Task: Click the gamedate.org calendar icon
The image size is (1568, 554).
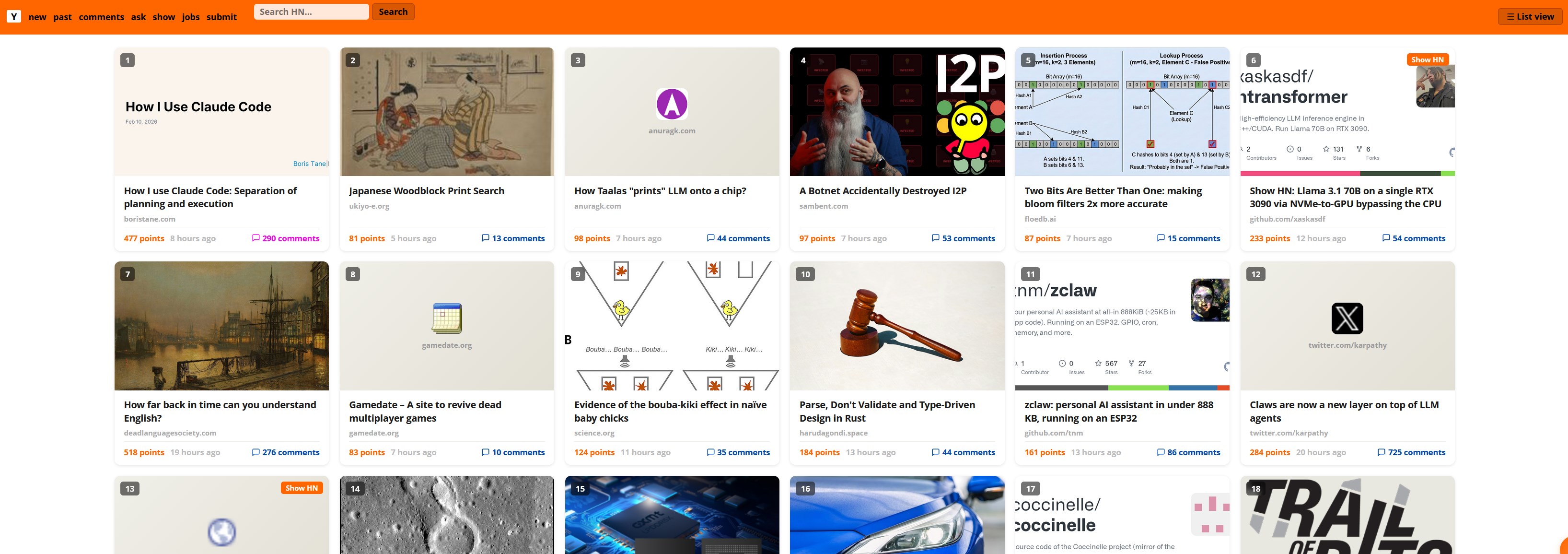Action: [446, 318]
